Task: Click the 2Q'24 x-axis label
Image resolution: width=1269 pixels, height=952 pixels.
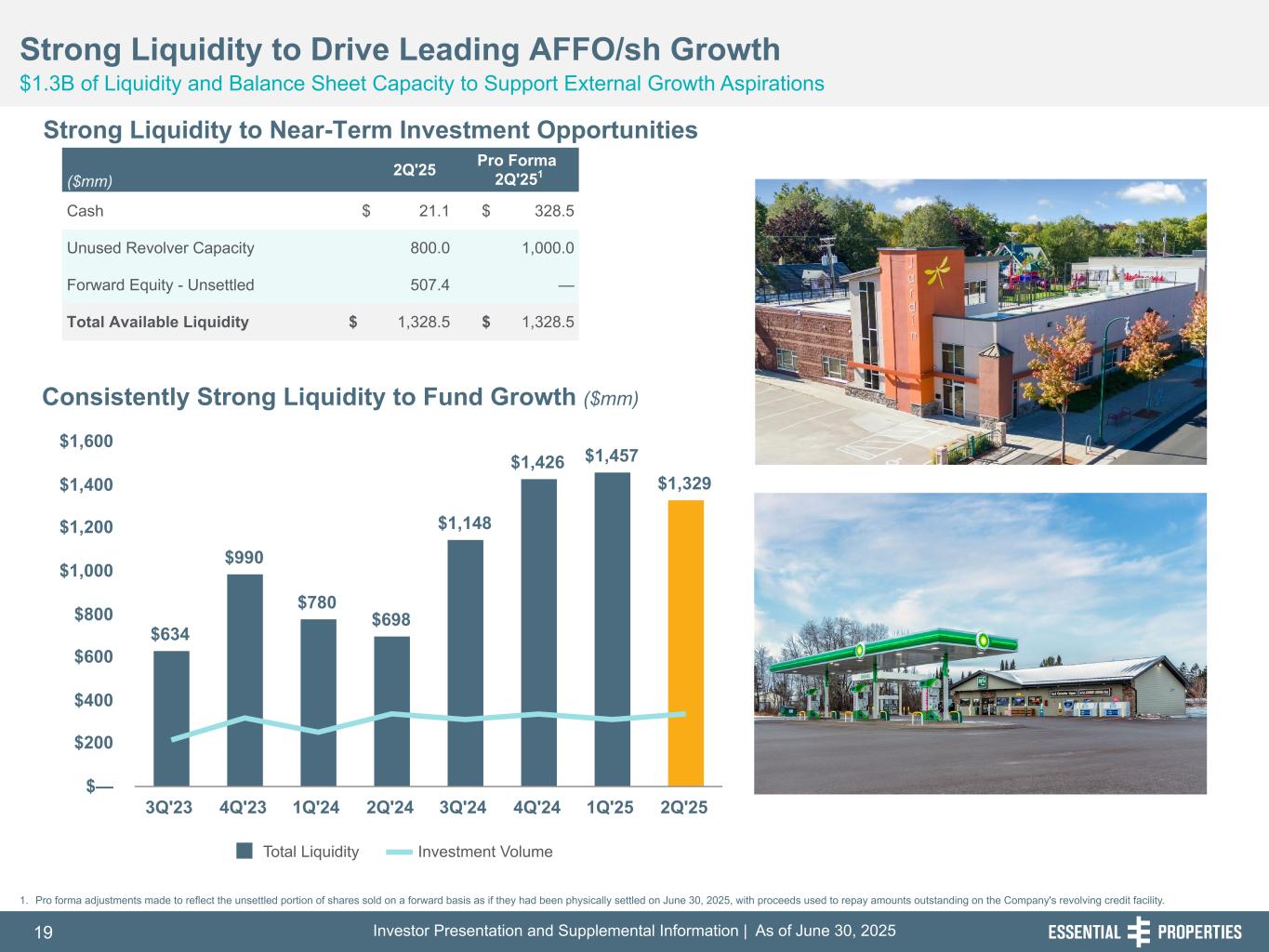Action: pyautogui.click(x=390, y=807)
